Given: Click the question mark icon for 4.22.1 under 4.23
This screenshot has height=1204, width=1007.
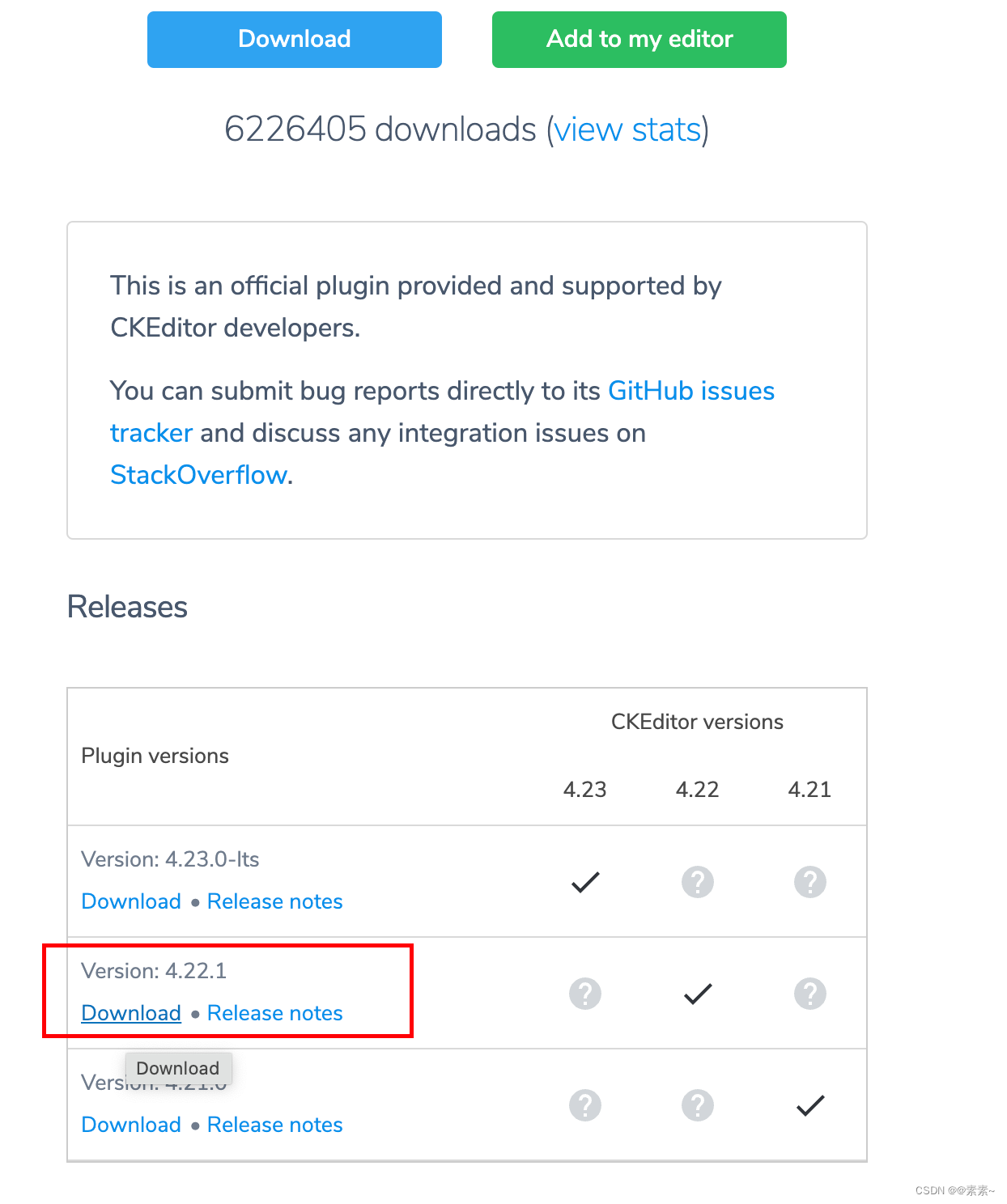Looking at the screenshot, I should coord(585,994).
